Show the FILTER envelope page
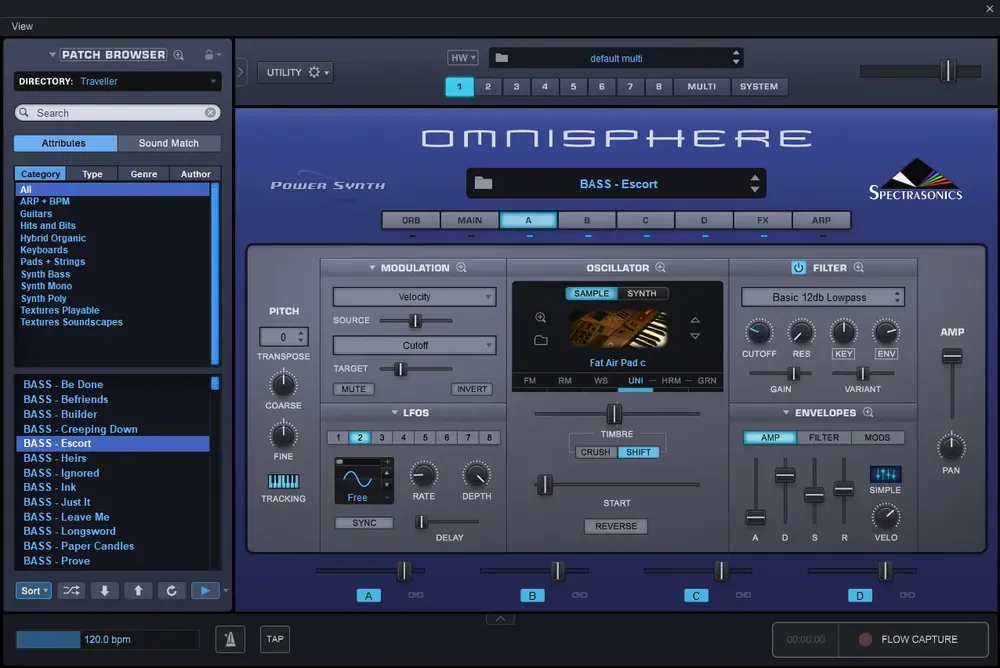Screen dimensions: 1000x668 pyautogui.click(x=823, y=438)
